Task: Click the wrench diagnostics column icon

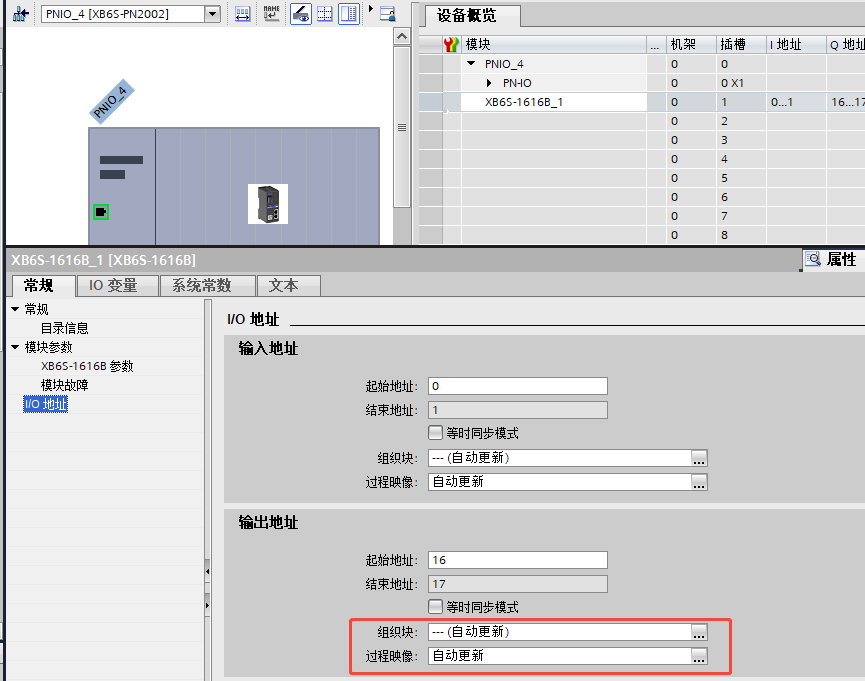Action: click(450, 44)
